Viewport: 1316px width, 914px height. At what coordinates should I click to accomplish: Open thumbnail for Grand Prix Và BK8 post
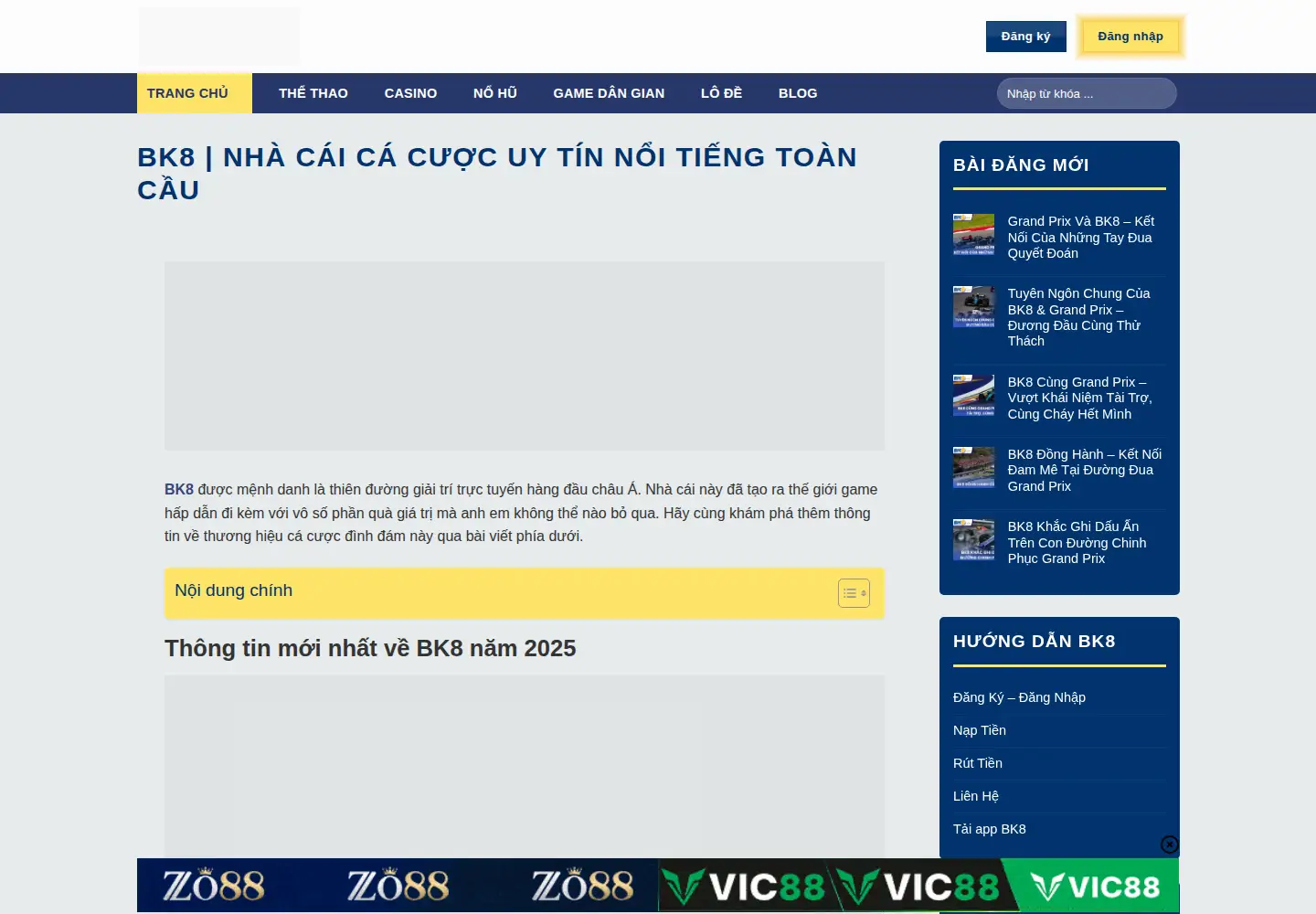point(973,234)
